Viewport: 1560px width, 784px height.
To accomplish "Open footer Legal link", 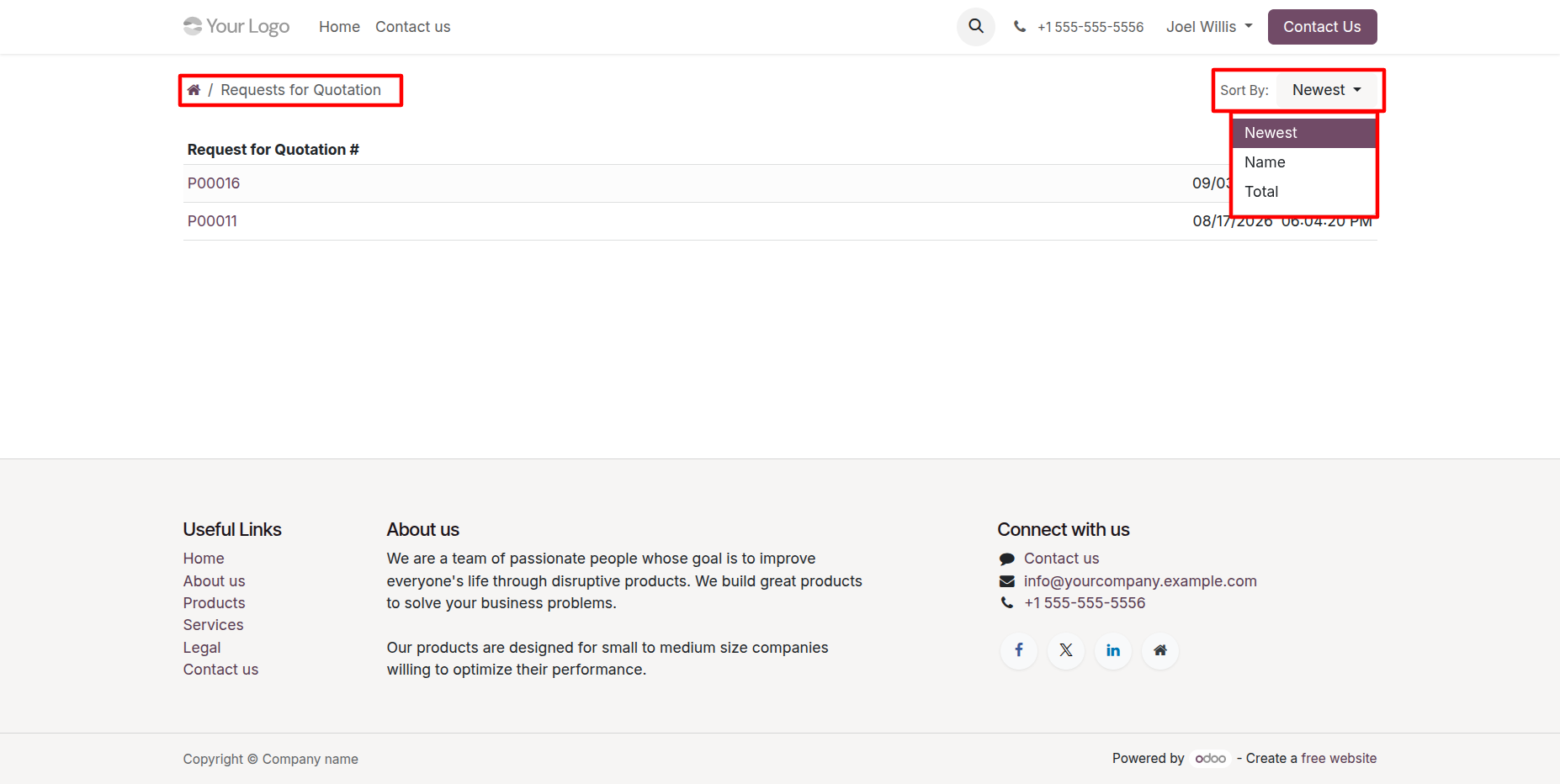I will click(202, 648).
